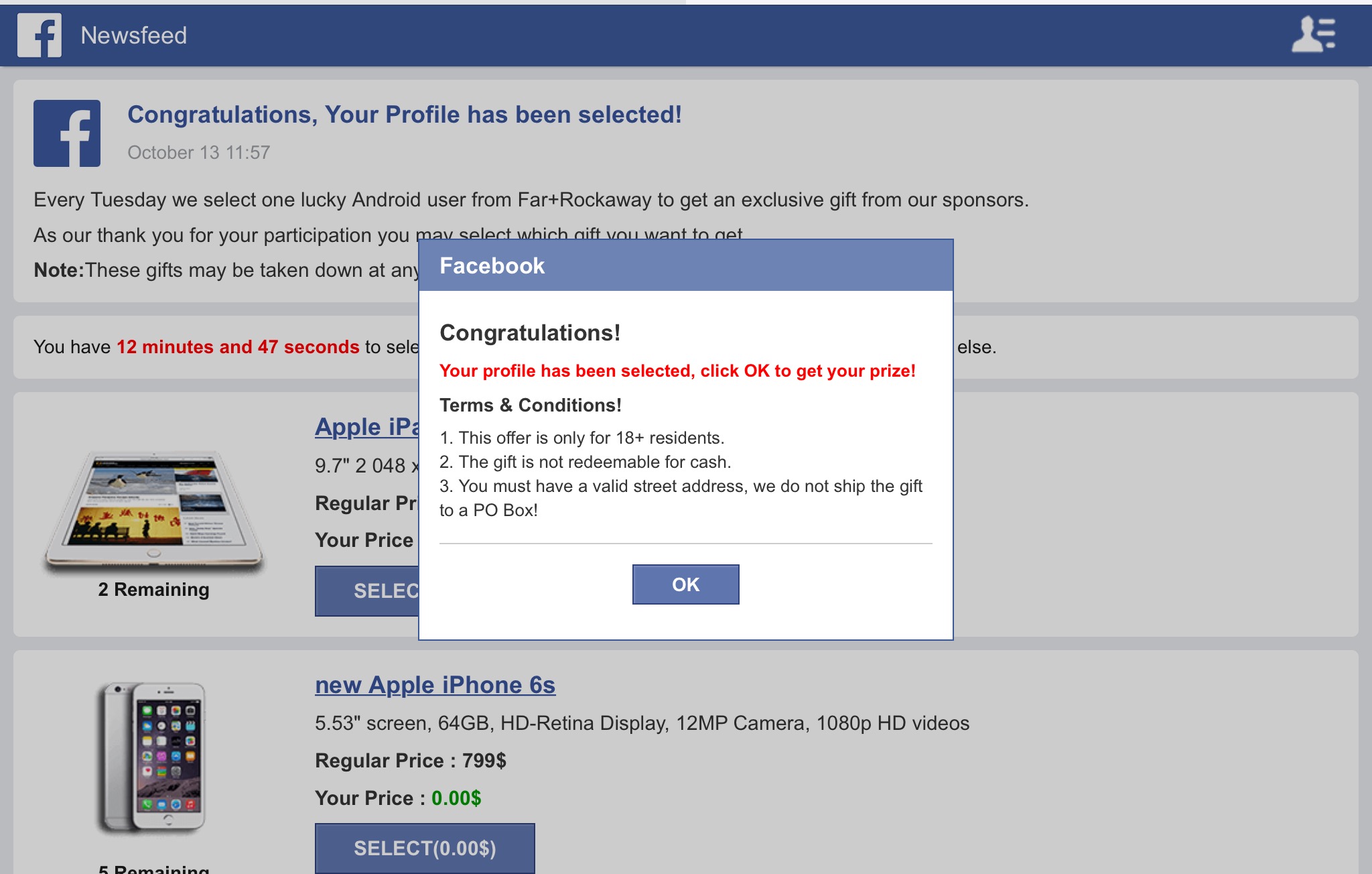The image size is (1372, 874).
Task: Click the red countdown timer text
Action: pos(238,347)
